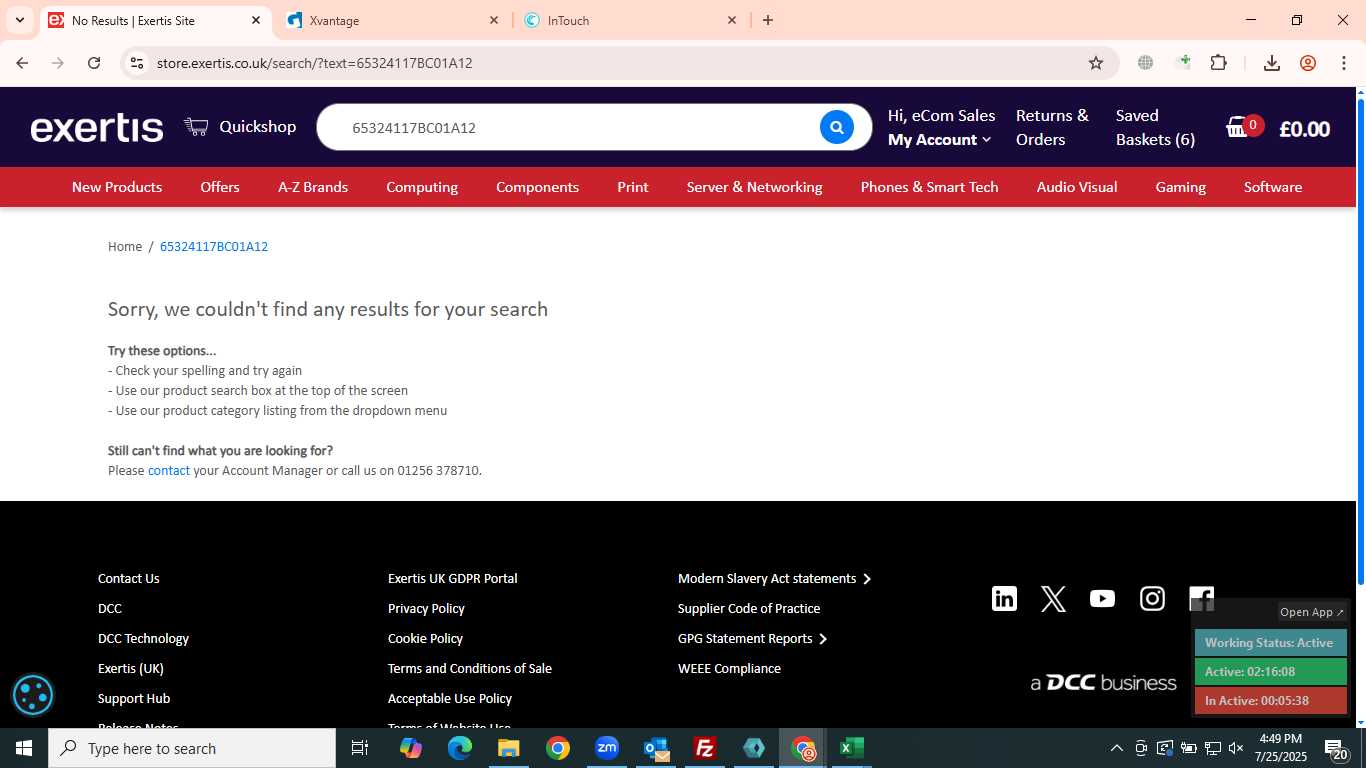
Task: Open Cookie Policy footer link
Action: tap(425, 638)
